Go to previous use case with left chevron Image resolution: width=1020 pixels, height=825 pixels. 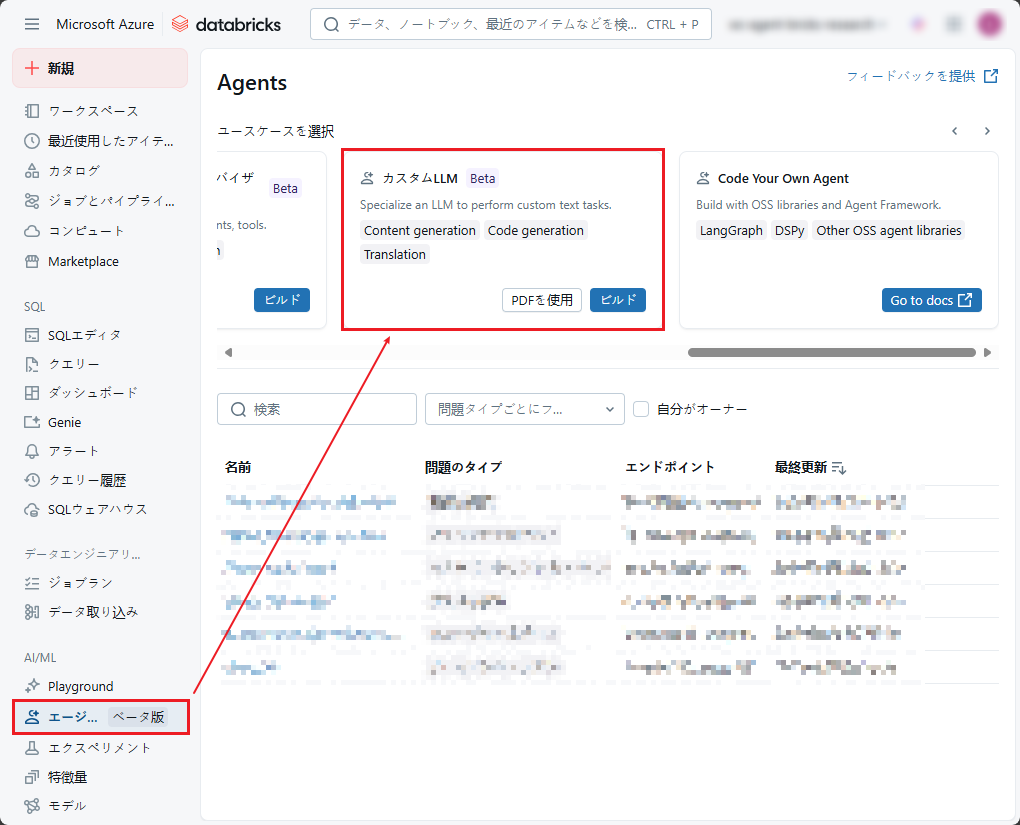click(x=955, y=131)
